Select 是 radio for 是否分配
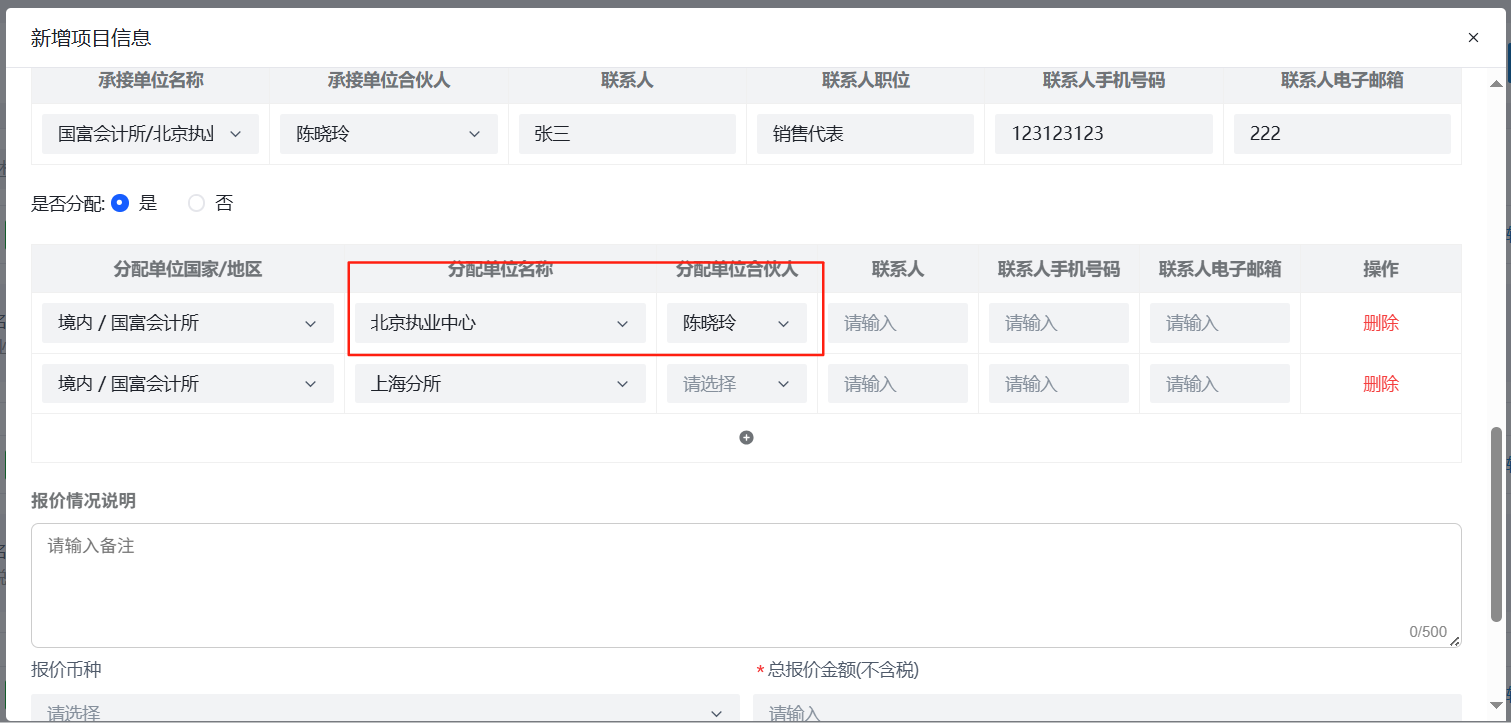Viewport: 1511px width, 723px height. pos(120,203)
